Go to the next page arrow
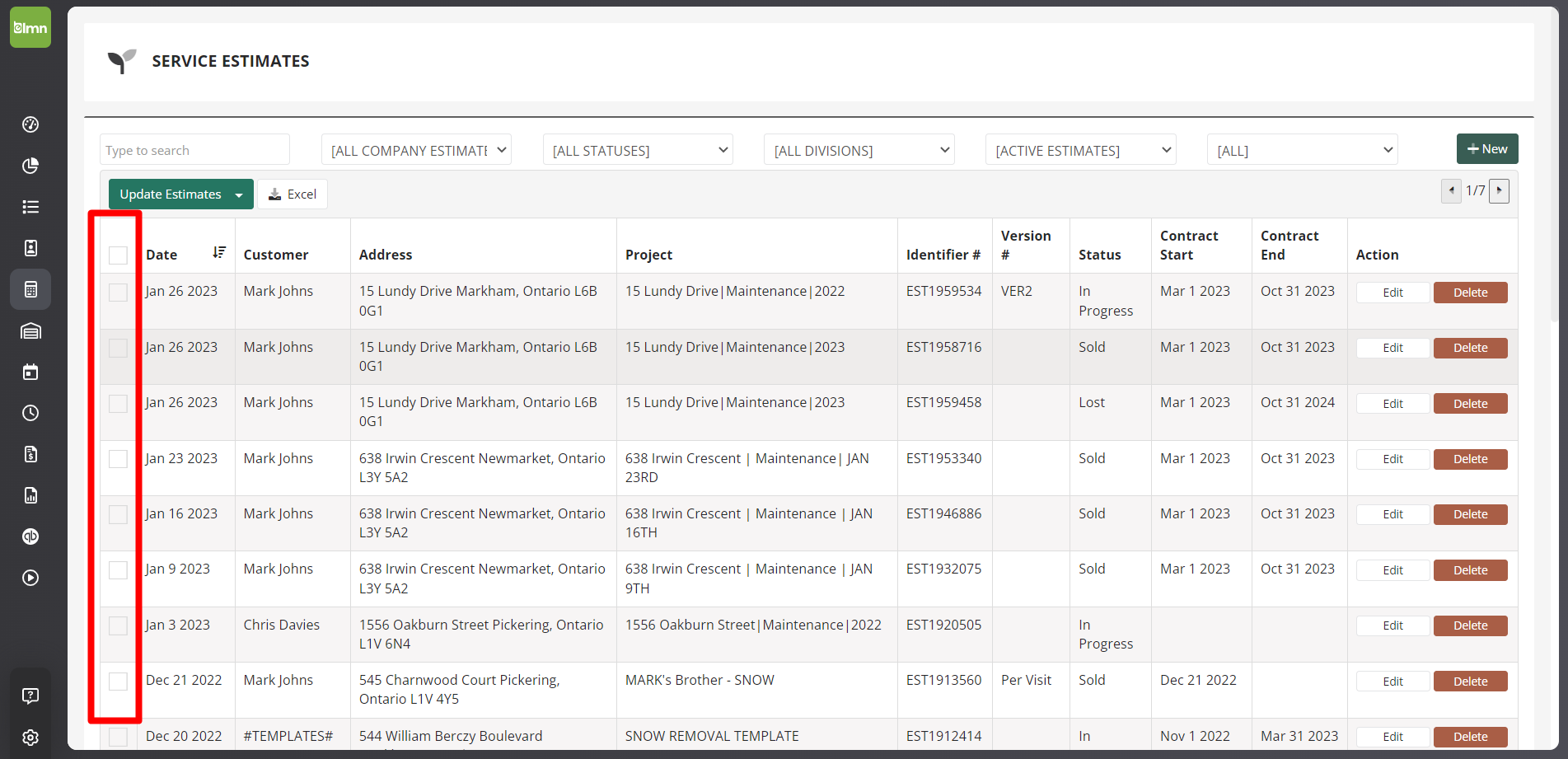This screenshot has height=759, width=1568. pos(1499,191)
